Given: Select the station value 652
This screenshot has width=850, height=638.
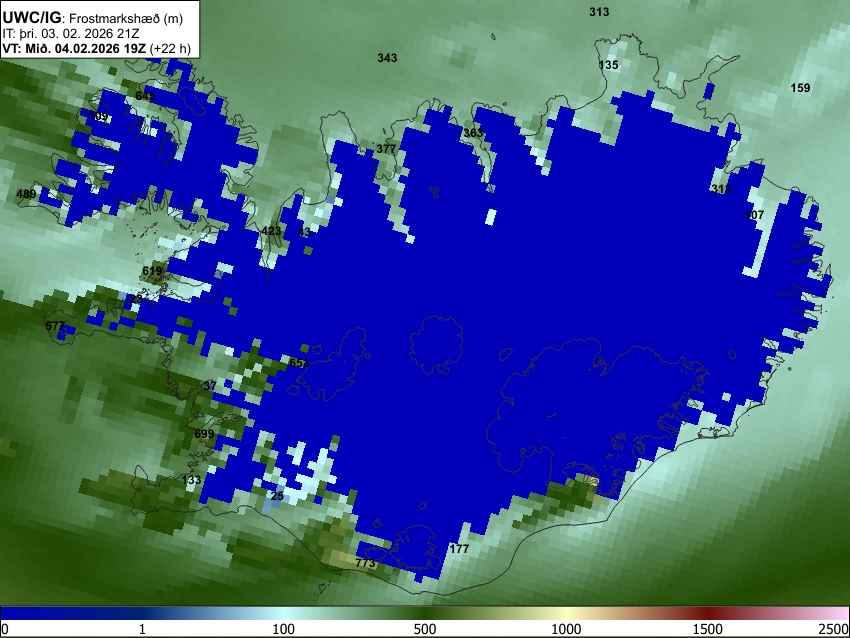Looking at the screenshot, I should pyautogui.click(x=299, y=363).
